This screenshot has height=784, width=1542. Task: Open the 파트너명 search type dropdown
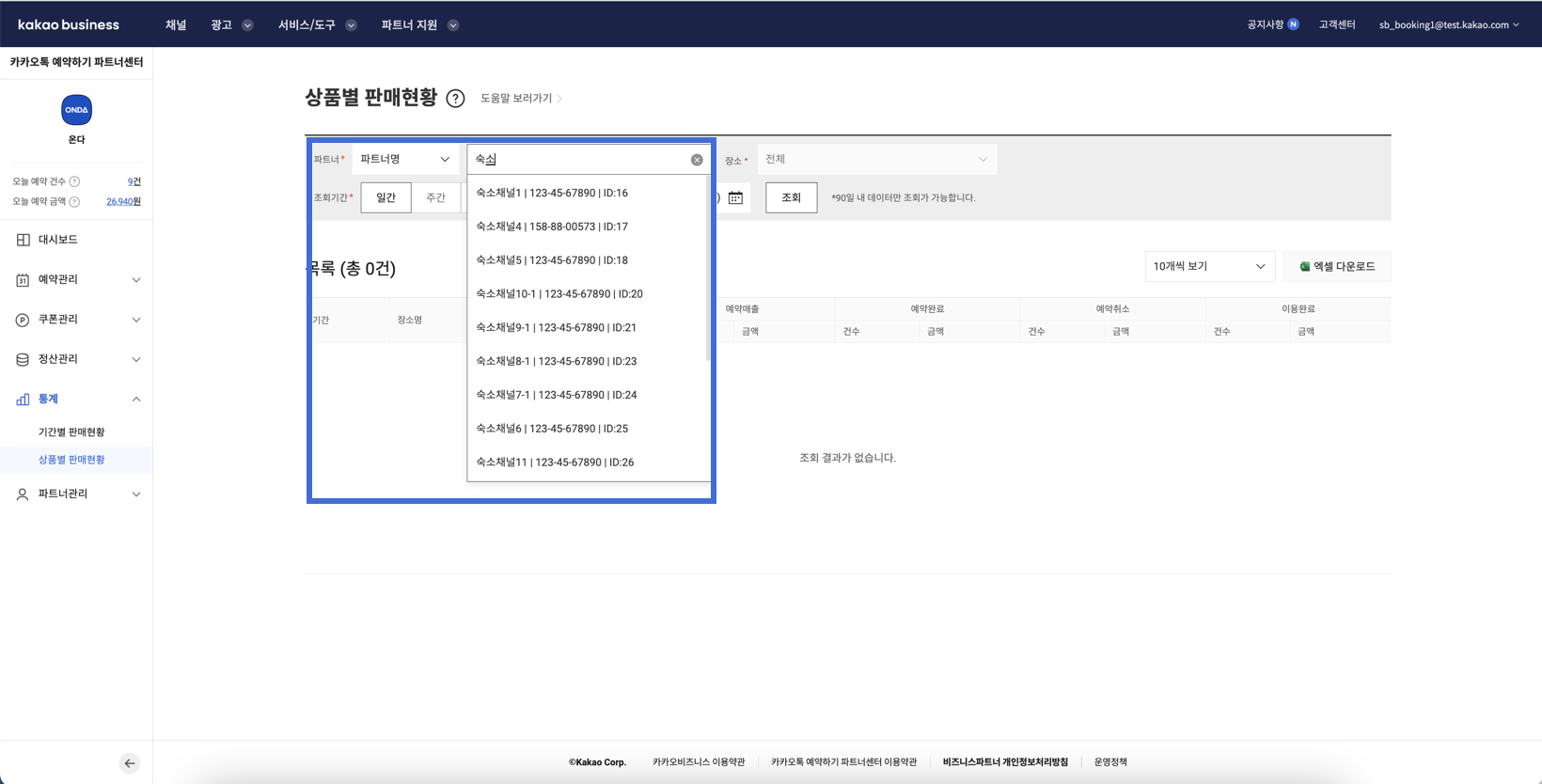coord(405,160)
